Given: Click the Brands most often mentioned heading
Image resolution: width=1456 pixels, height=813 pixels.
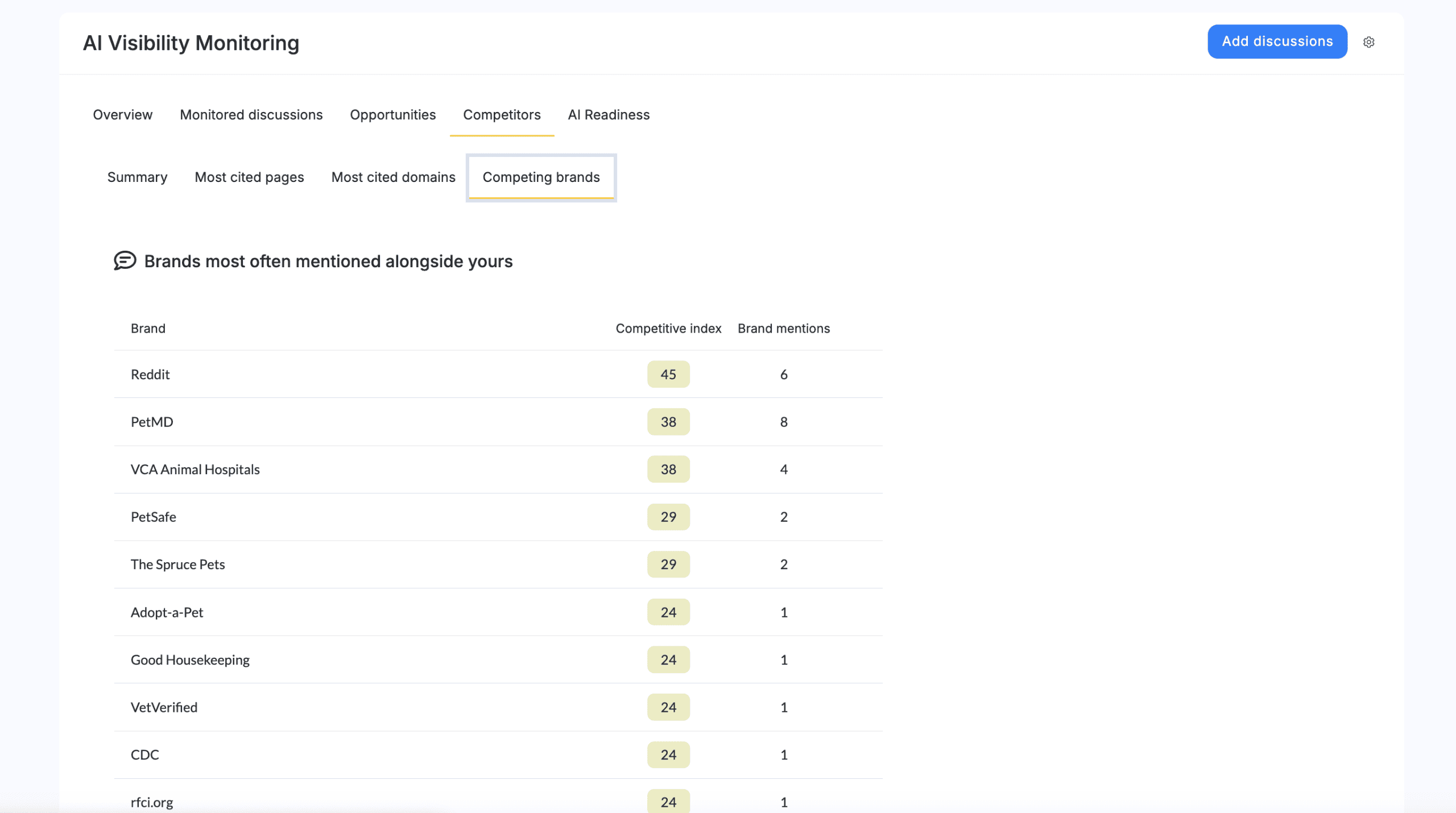Looking at the screenshot, I should [328, 262].
